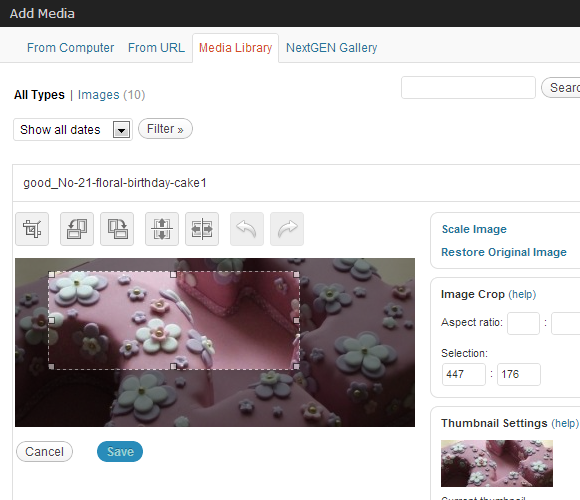Screen dimensions: 580x500
Task: Flip image horizontally
Action: point(202,229)
